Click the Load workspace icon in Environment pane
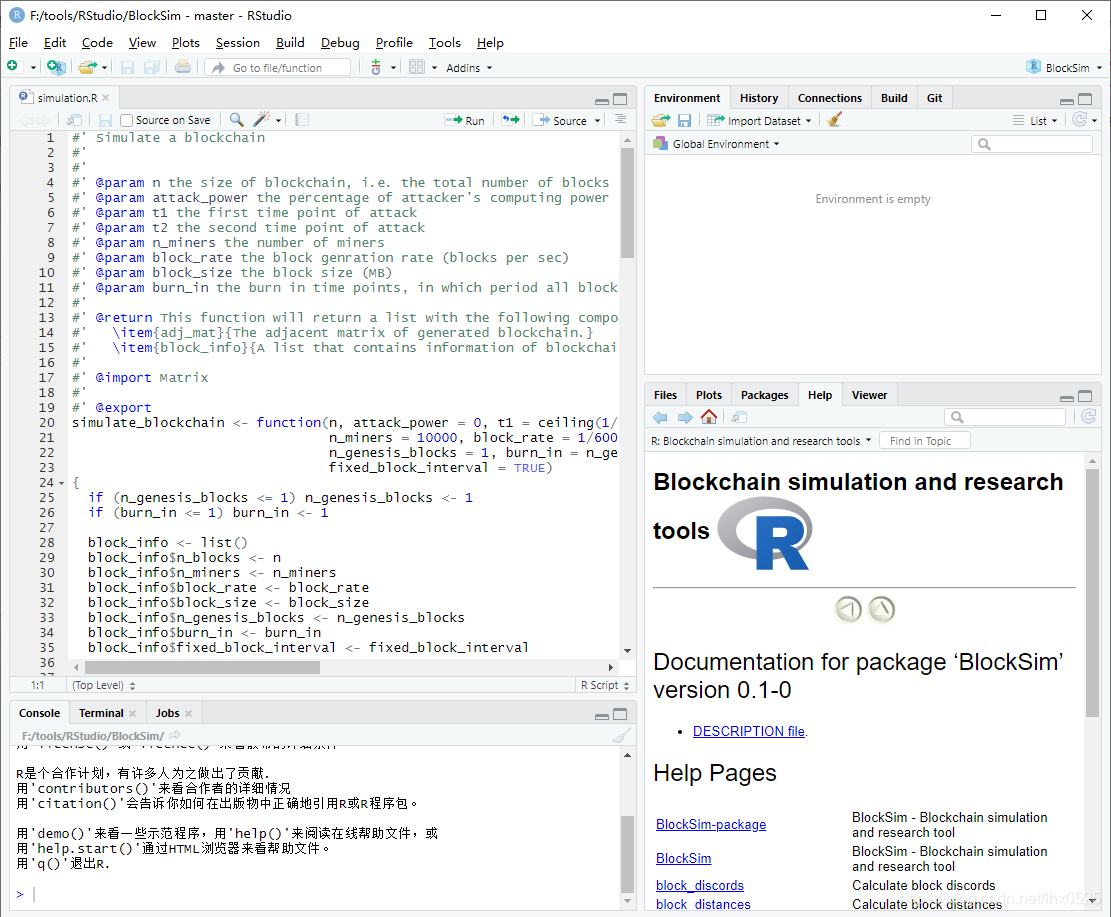 (660, 120)
